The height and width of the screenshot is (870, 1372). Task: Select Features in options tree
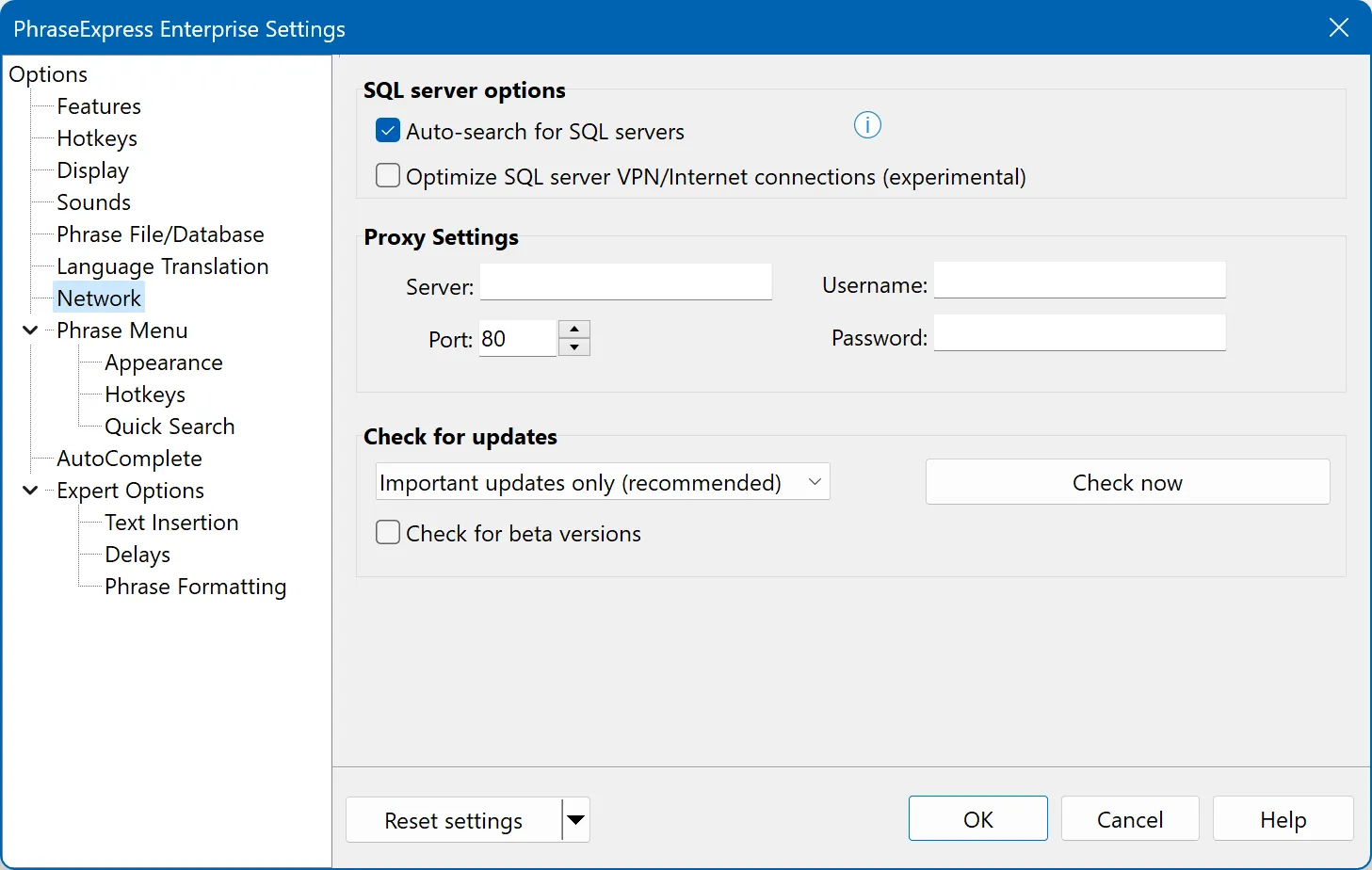point(99,106)
